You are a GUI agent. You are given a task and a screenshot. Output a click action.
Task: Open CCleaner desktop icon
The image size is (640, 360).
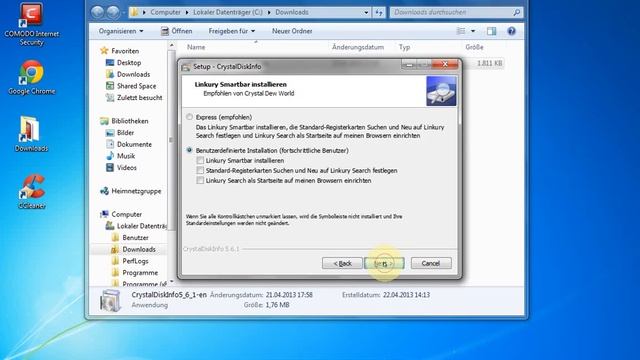[x=31, y=192]
